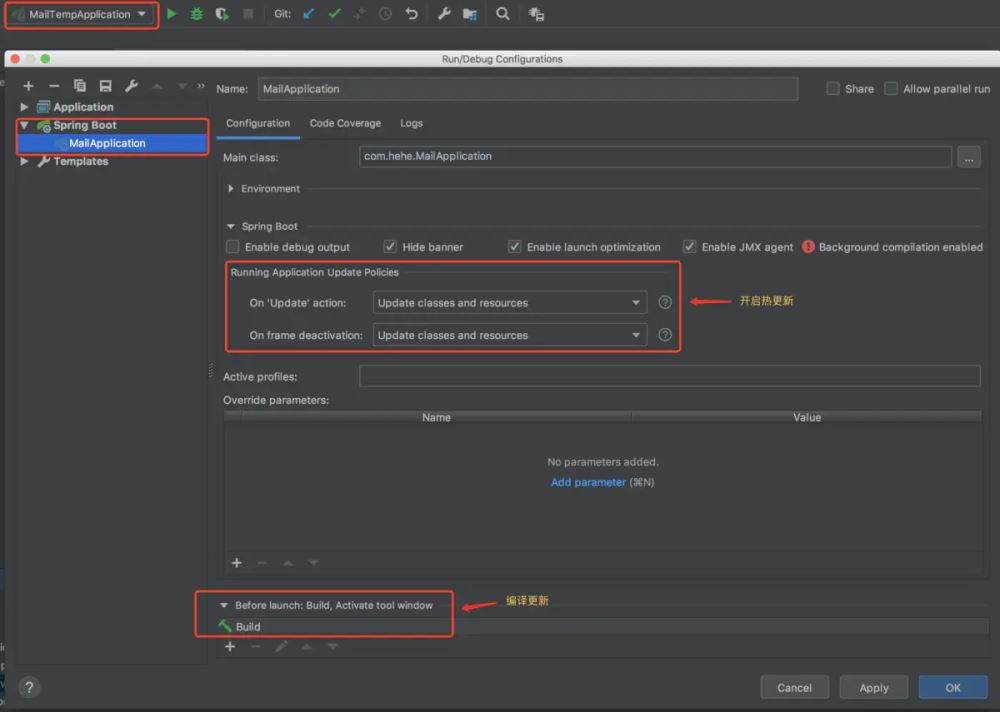1000x712 pixels.
Task: Click Add parameter link
Action: 588,482
